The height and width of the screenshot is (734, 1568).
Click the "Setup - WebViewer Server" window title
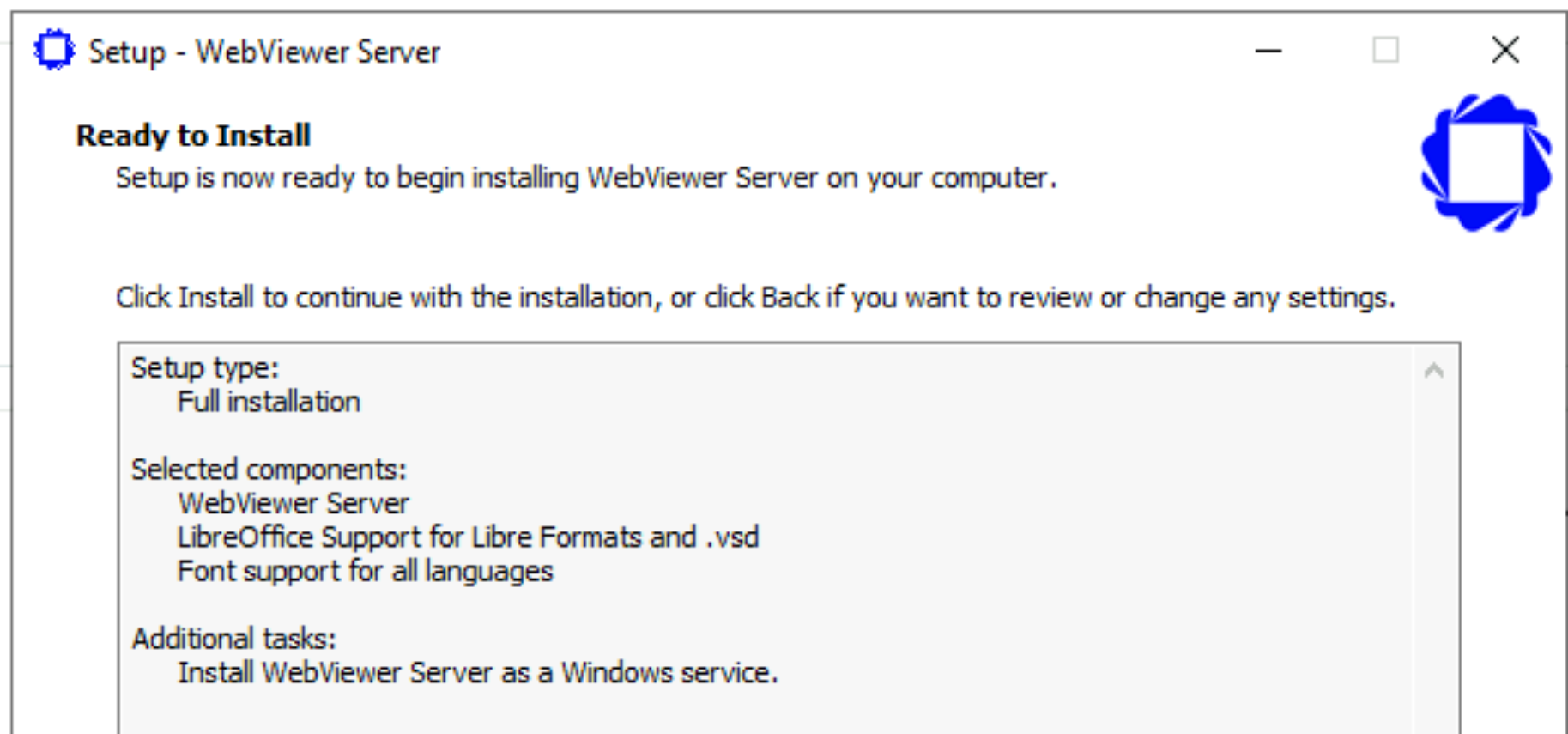pyautogui.click(x=264, y=52)
